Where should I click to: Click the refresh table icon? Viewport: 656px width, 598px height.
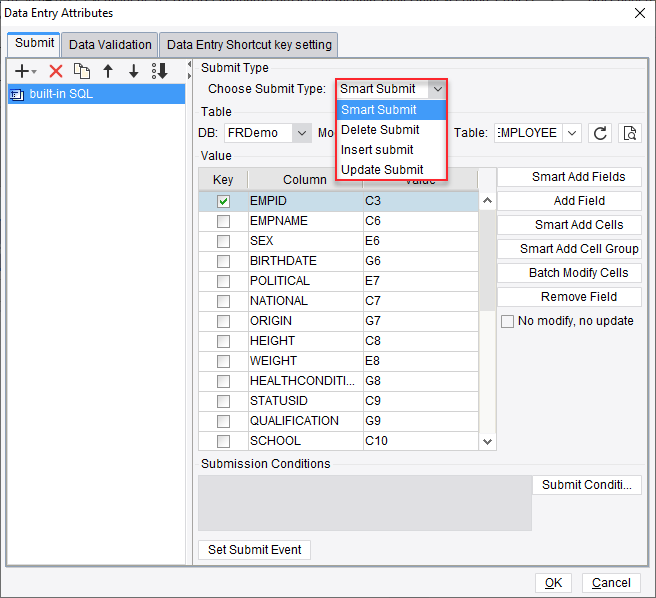coord(600,133)
